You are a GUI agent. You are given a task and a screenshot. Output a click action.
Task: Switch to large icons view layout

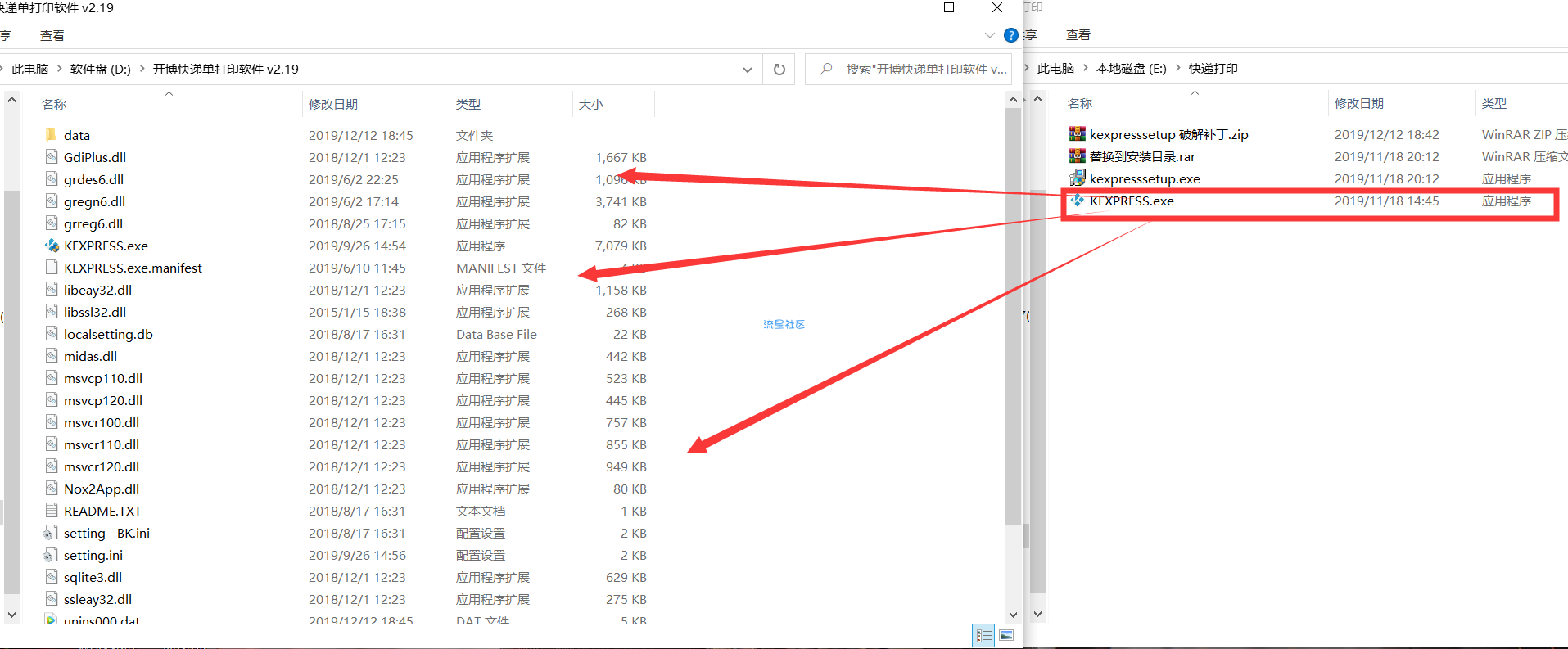(1006, 635)
